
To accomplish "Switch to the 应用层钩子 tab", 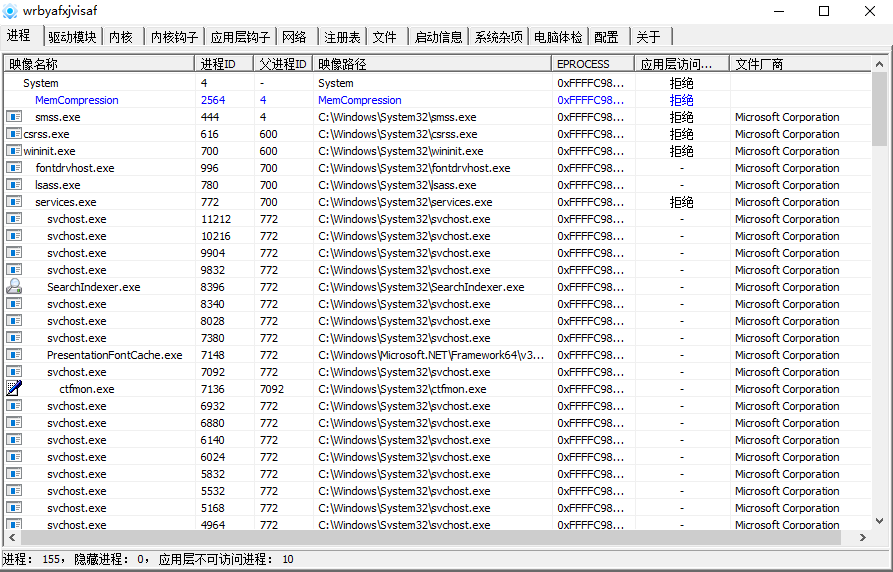I will click(x=240, y=37).
